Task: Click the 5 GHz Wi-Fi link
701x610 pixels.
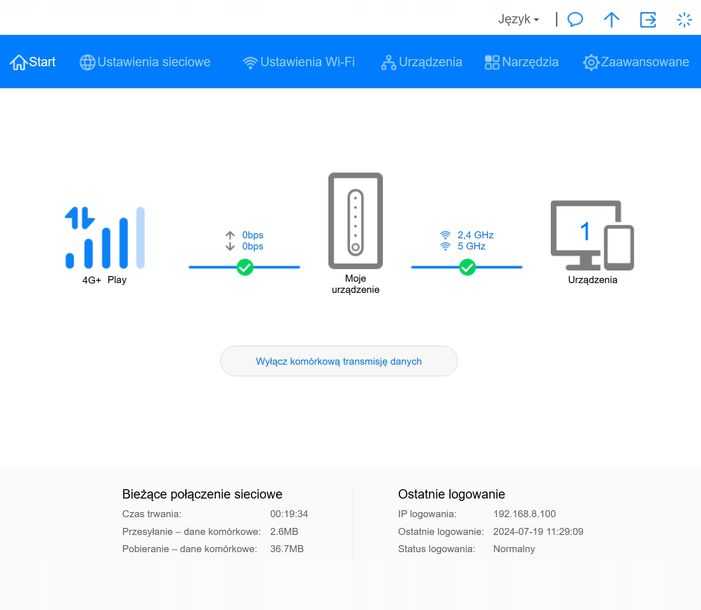Action: pos(471,246)
